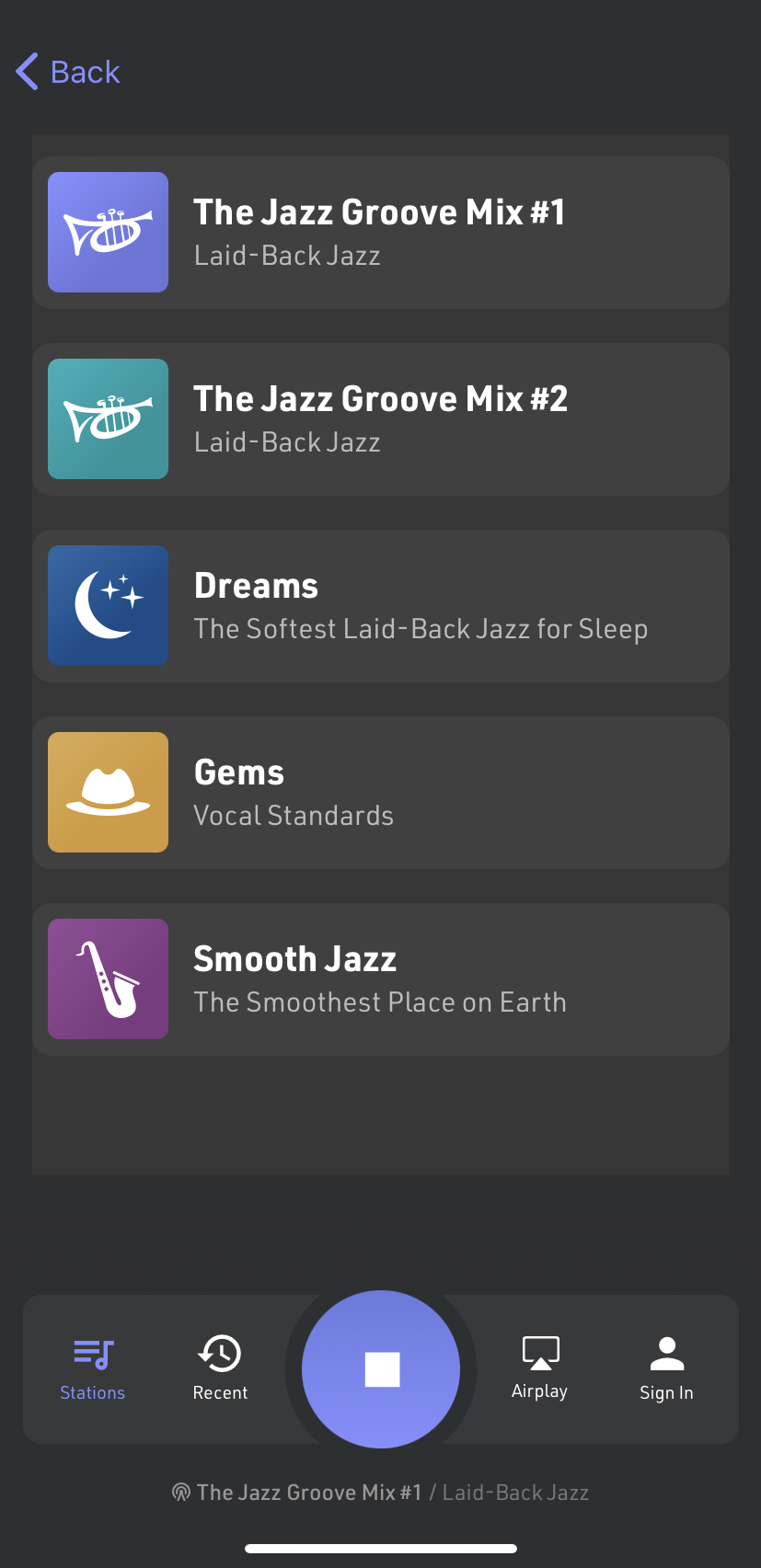Viewport: 761px width, 1568px height.
Task: Stop playback with the center stop button
Action: (x=381, y=1368)
